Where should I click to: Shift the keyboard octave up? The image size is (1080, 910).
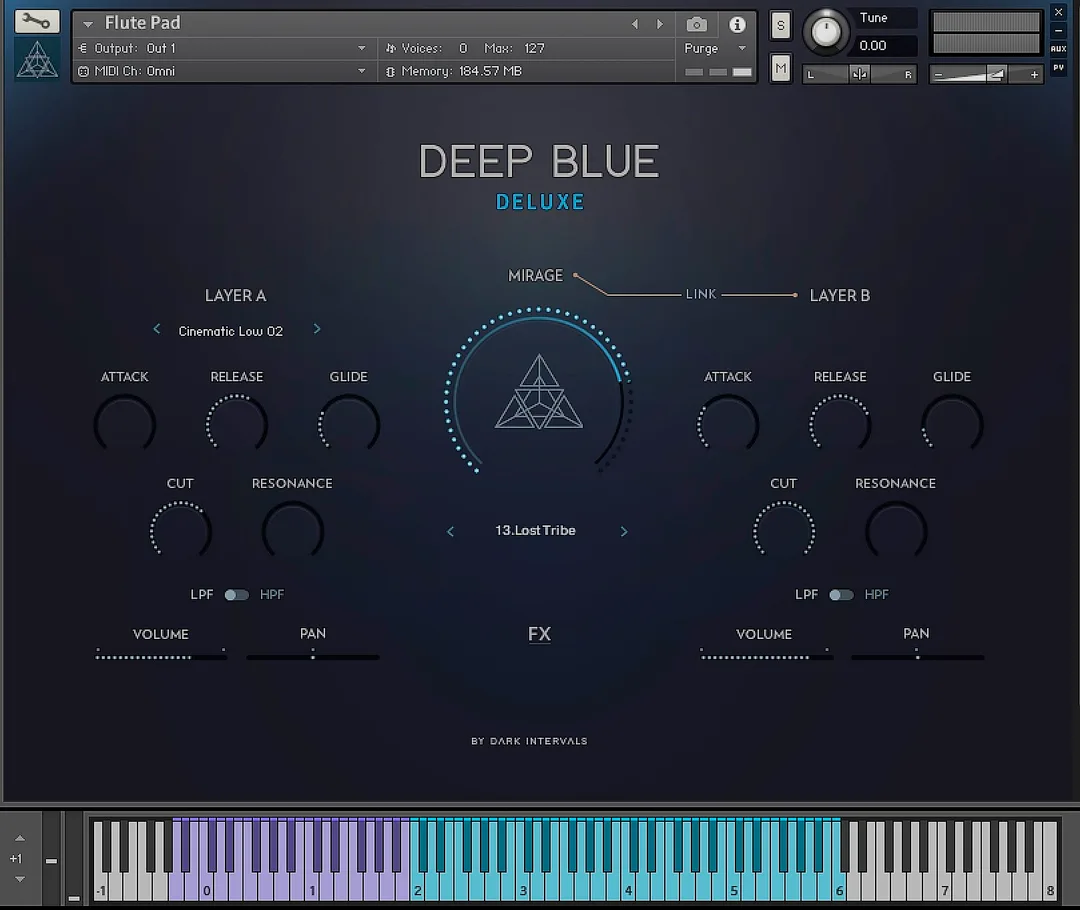(x=20, y=838)
